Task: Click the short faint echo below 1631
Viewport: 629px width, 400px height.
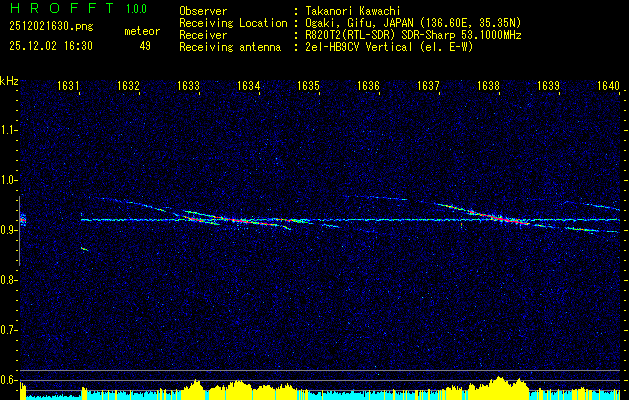Action: pyautogui.click(x=85, y=248)
